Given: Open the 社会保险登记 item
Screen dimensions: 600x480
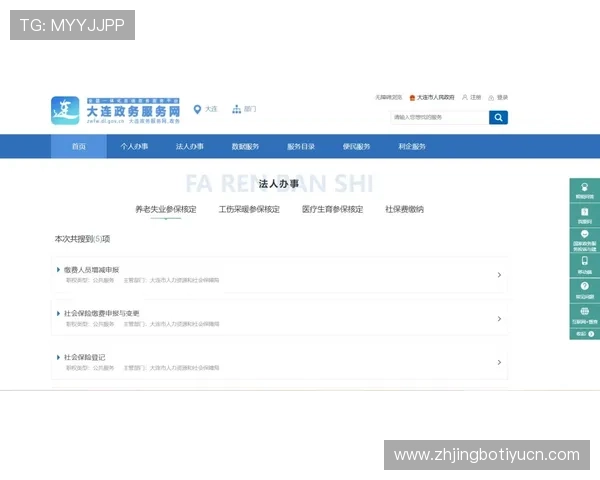Looking at the screenshot, I should click(x=85, y=357).
